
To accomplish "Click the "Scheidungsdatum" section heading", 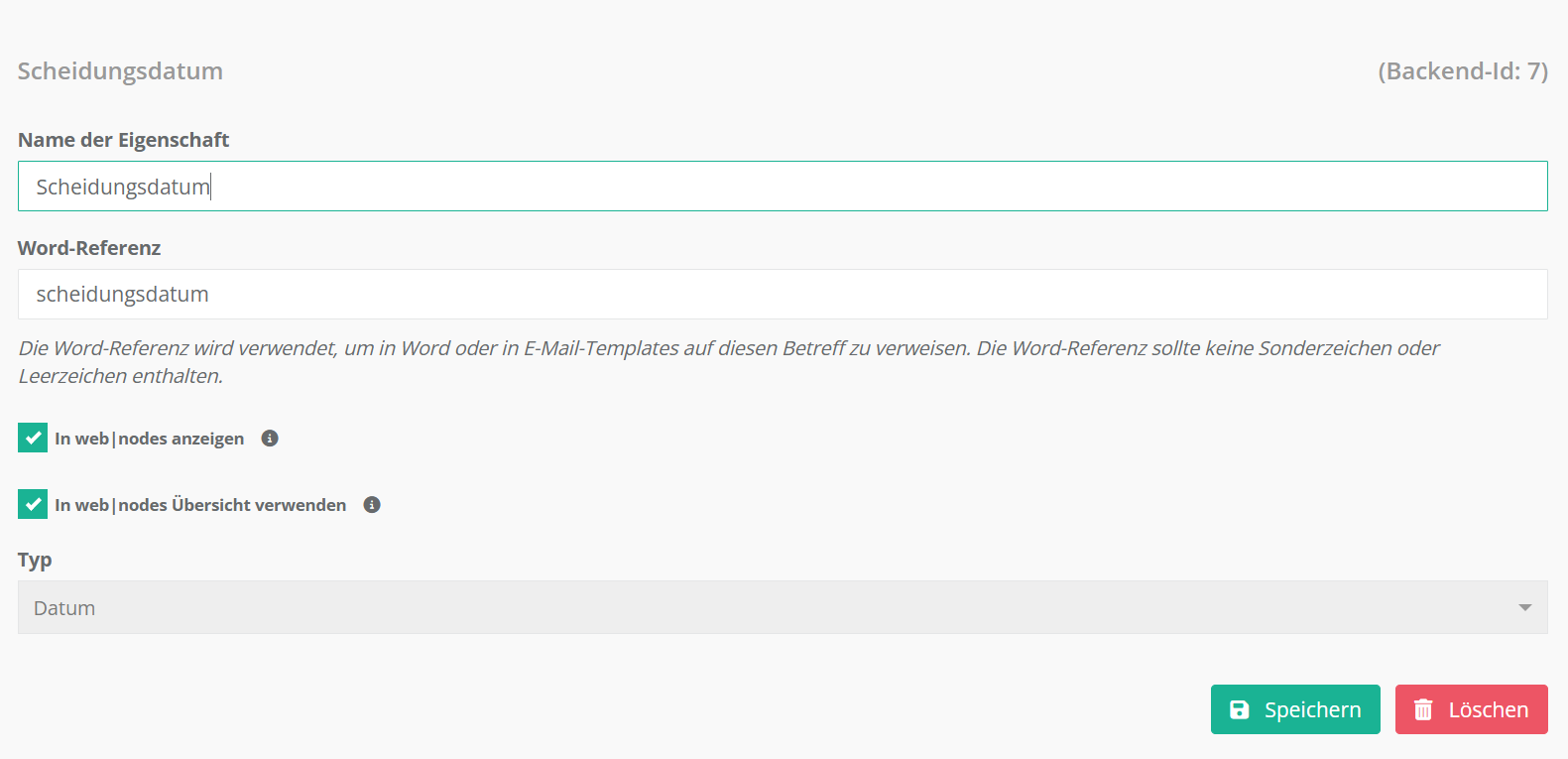I will click(120, 71).
